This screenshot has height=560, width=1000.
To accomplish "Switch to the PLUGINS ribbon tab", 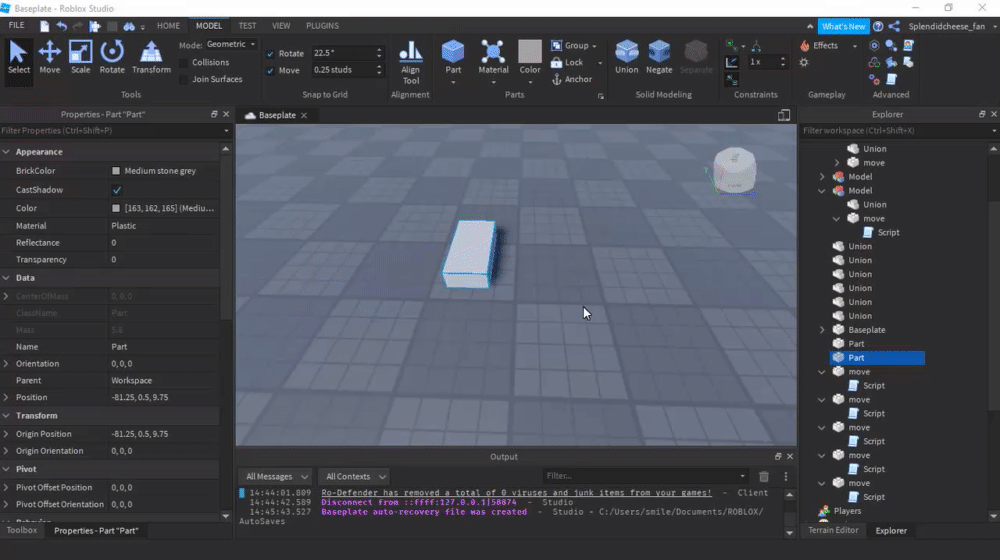I will point(322,26).
